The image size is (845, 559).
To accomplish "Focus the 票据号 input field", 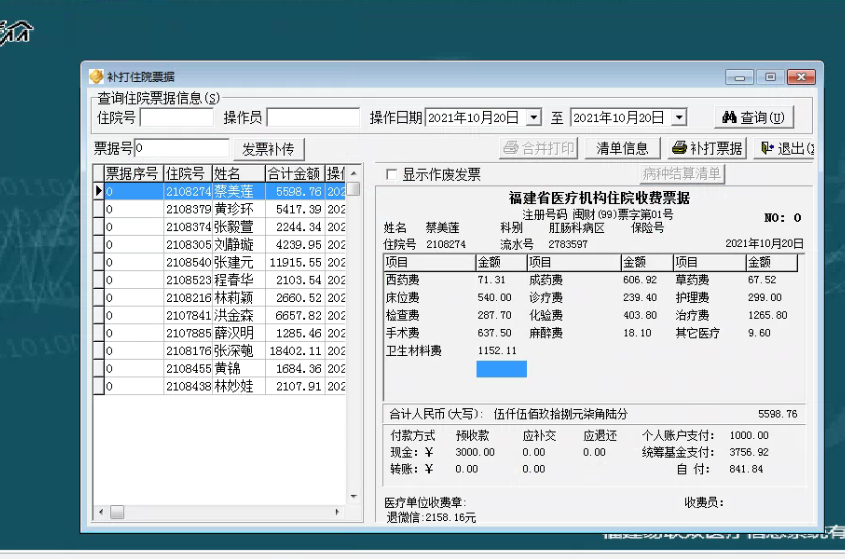I will click(x=182, y=148).
